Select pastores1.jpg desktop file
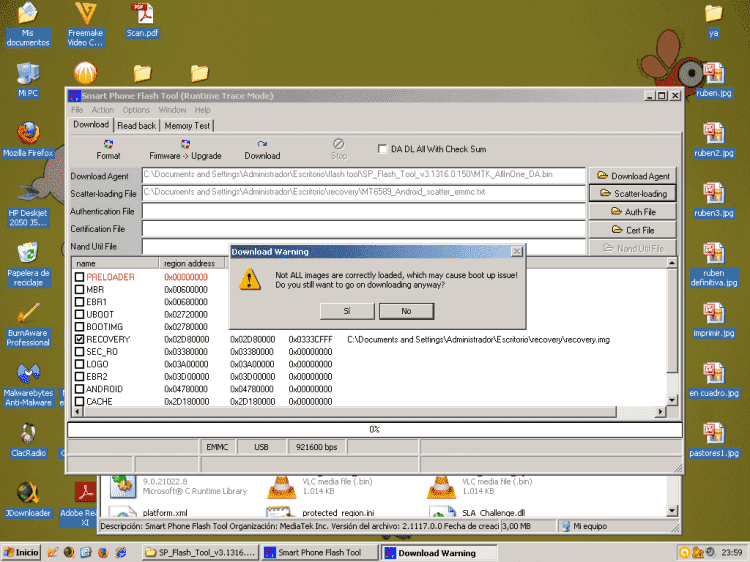Image resolution: width=750 pixels, height=562 pixels. [x=714, y=440]
